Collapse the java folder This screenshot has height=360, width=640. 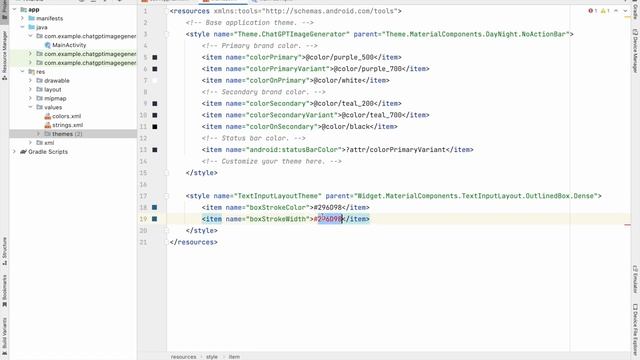coord(22,27)
